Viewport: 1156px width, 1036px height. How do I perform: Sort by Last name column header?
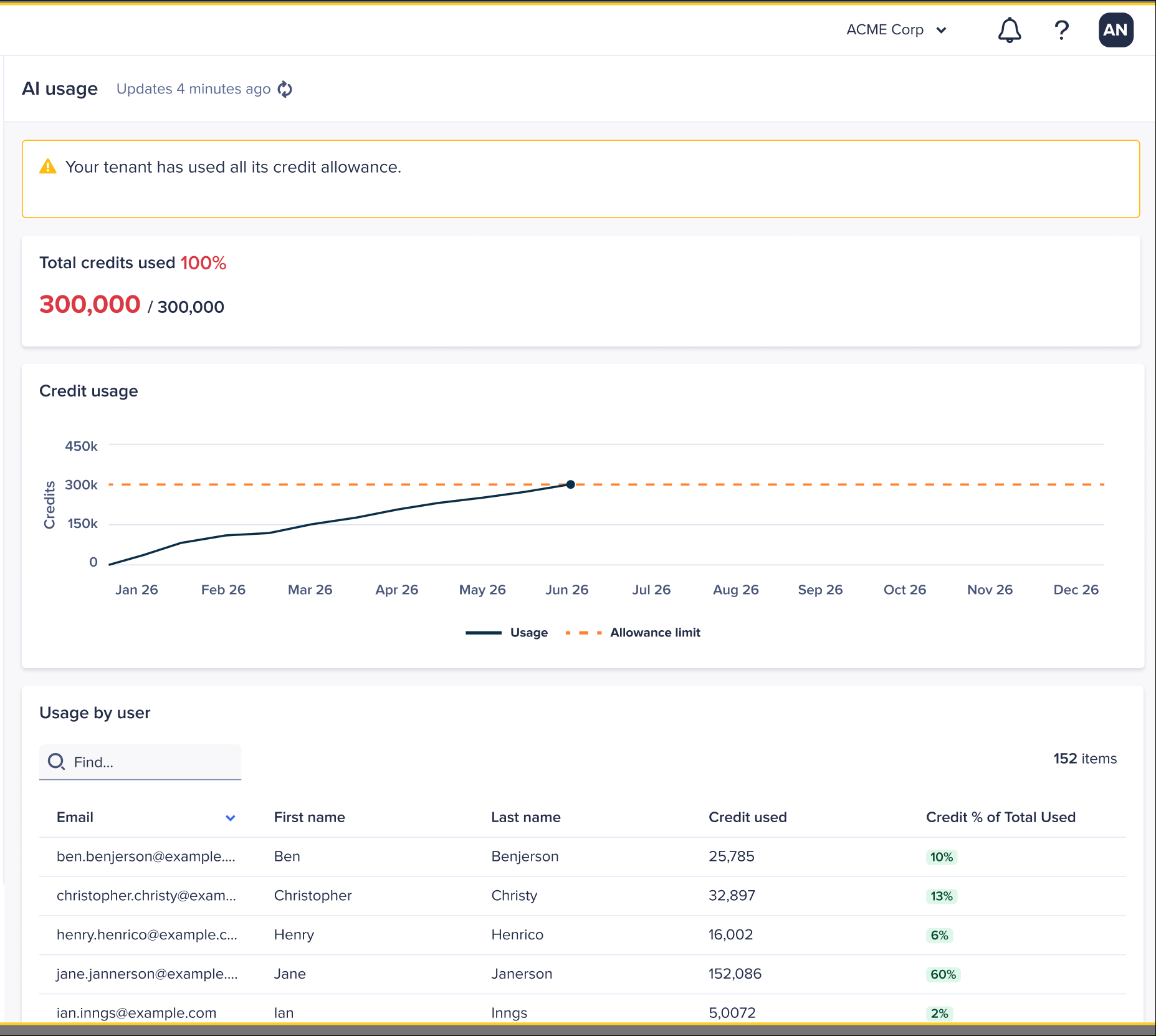[526, 817]
